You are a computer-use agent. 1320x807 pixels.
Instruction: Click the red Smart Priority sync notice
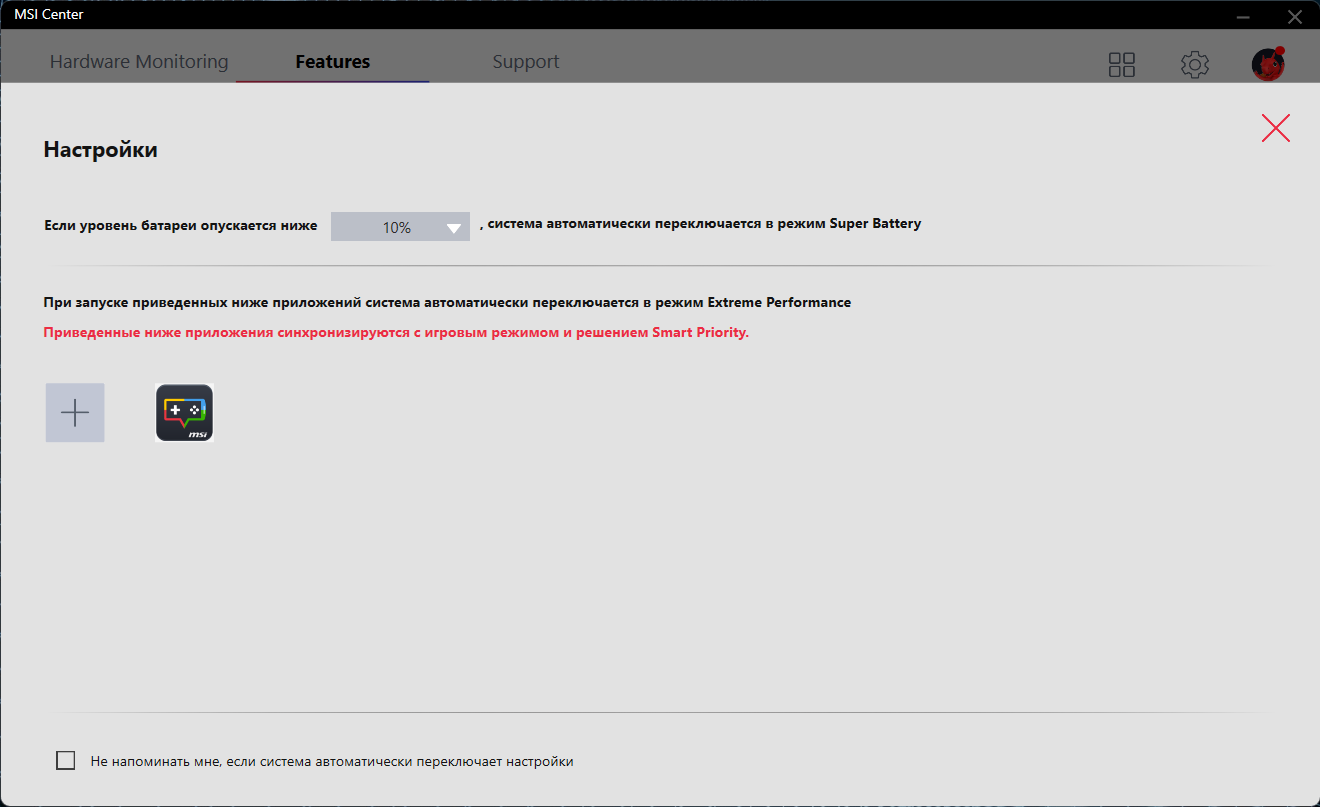(396, 333)
